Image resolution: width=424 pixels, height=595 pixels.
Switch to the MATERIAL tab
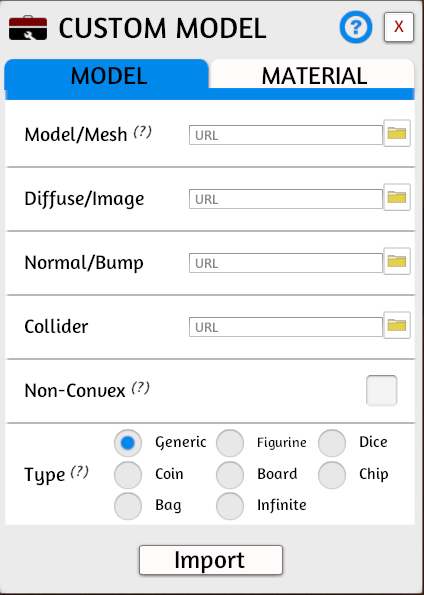[x=312, y=75]
